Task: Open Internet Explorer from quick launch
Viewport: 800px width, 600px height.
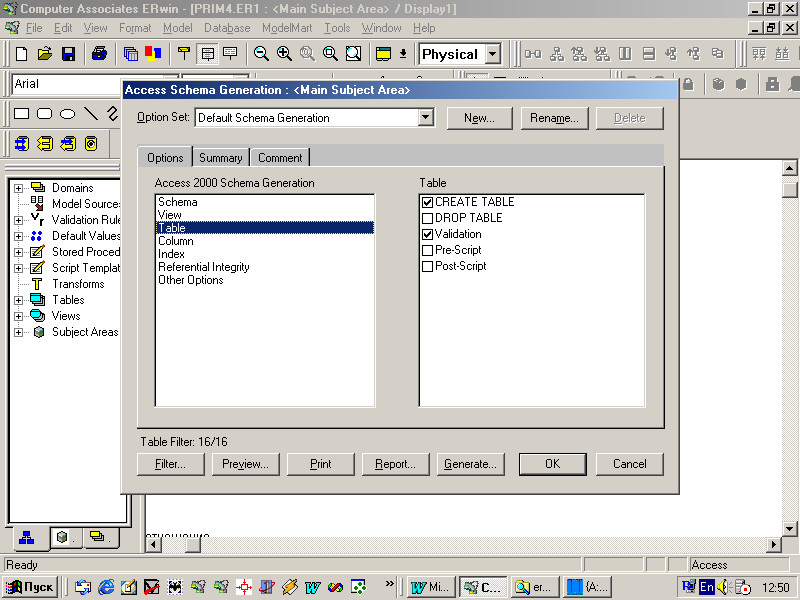Action: 106,587
